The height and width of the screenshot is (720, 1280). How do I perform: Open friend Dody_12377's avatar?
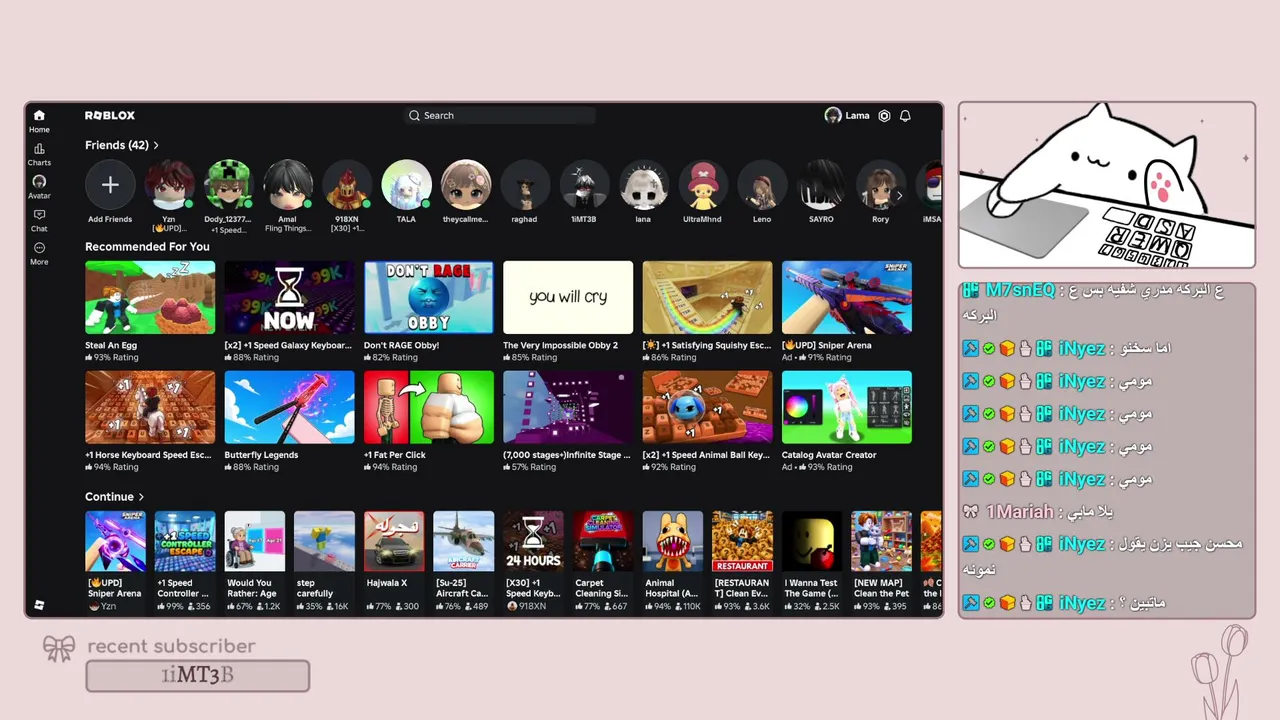pos(228,185)
